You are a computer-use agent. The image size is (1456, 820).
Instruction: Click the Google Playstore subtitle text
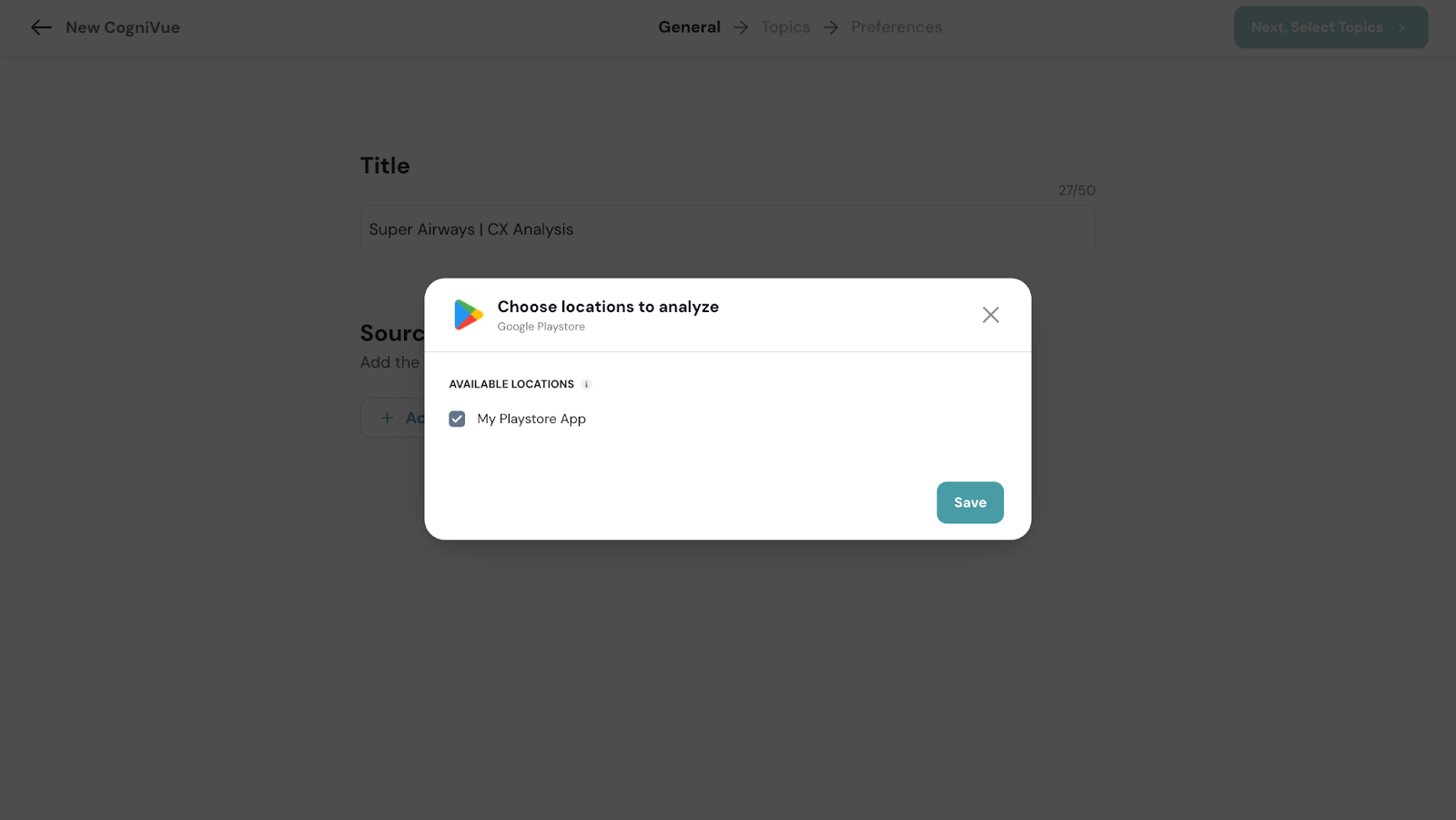541,327
